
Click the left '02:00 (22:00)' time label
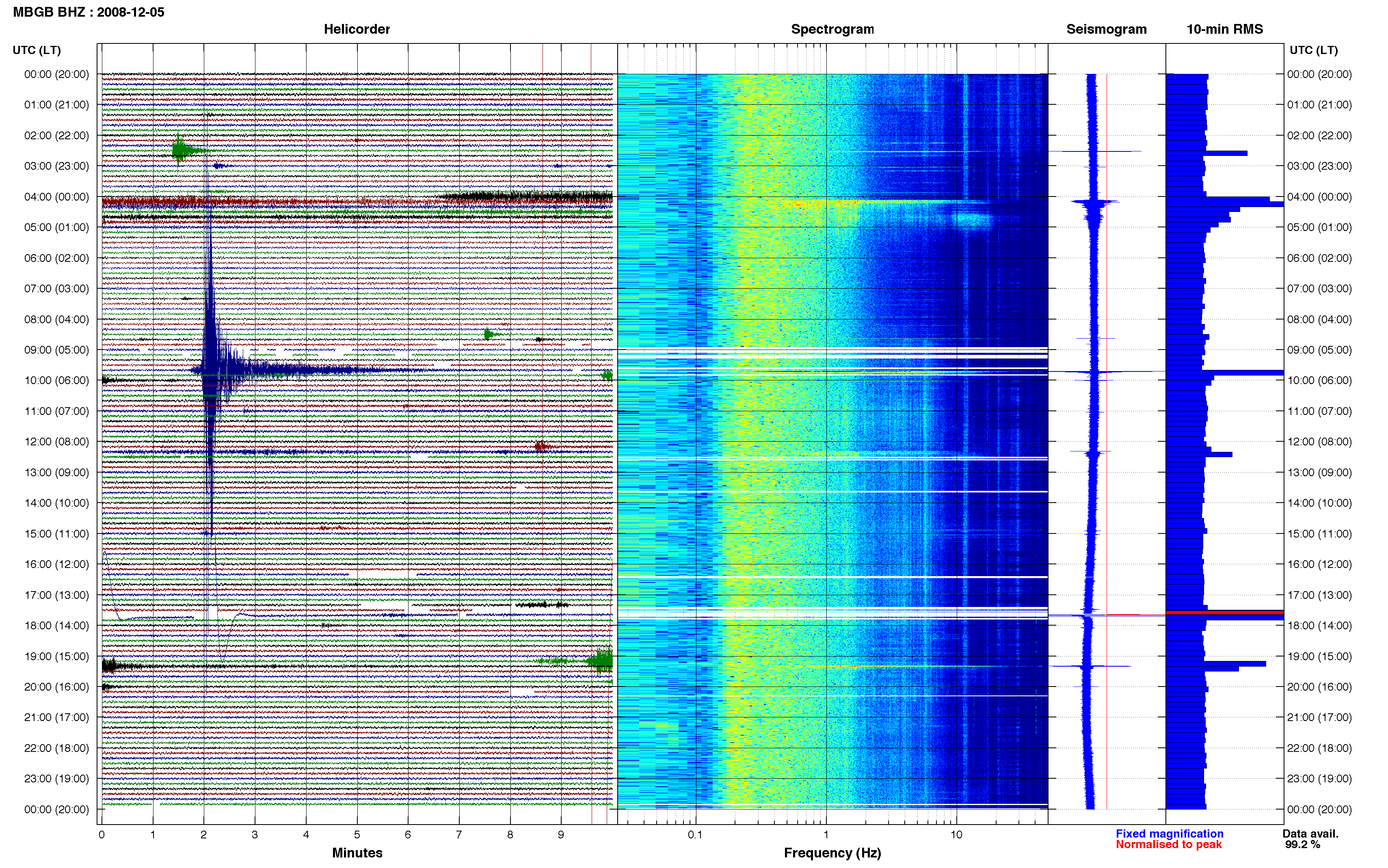56,136
